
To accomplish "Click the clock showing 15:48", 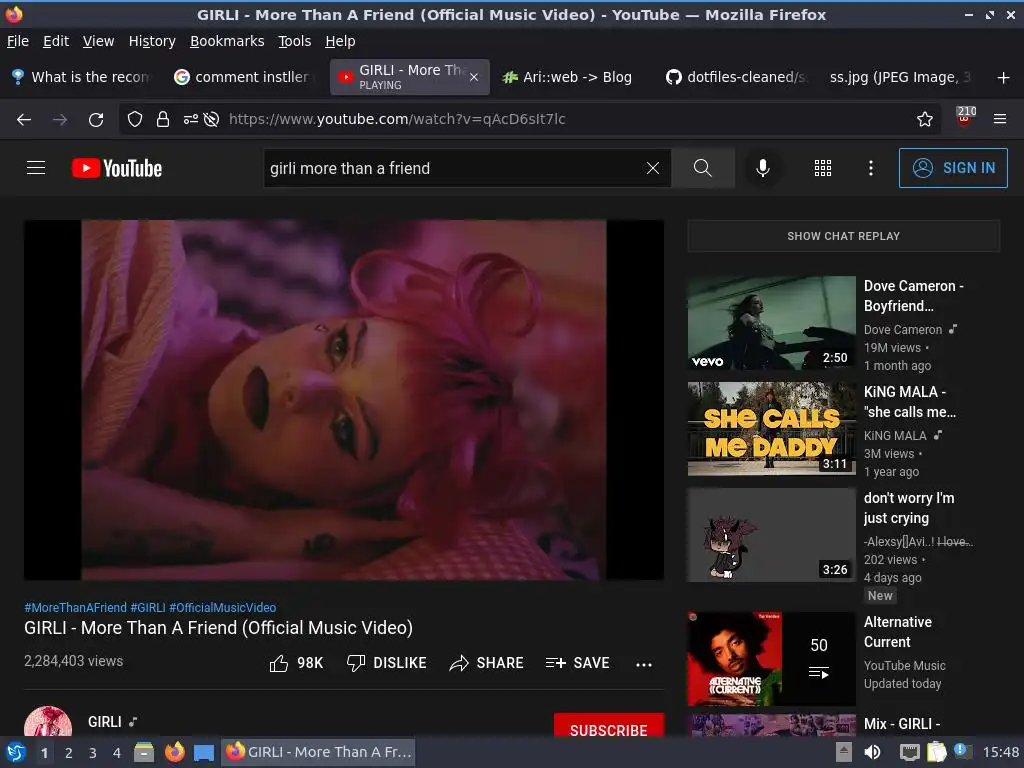I will pyautogui.click(x=1001, y=752).
